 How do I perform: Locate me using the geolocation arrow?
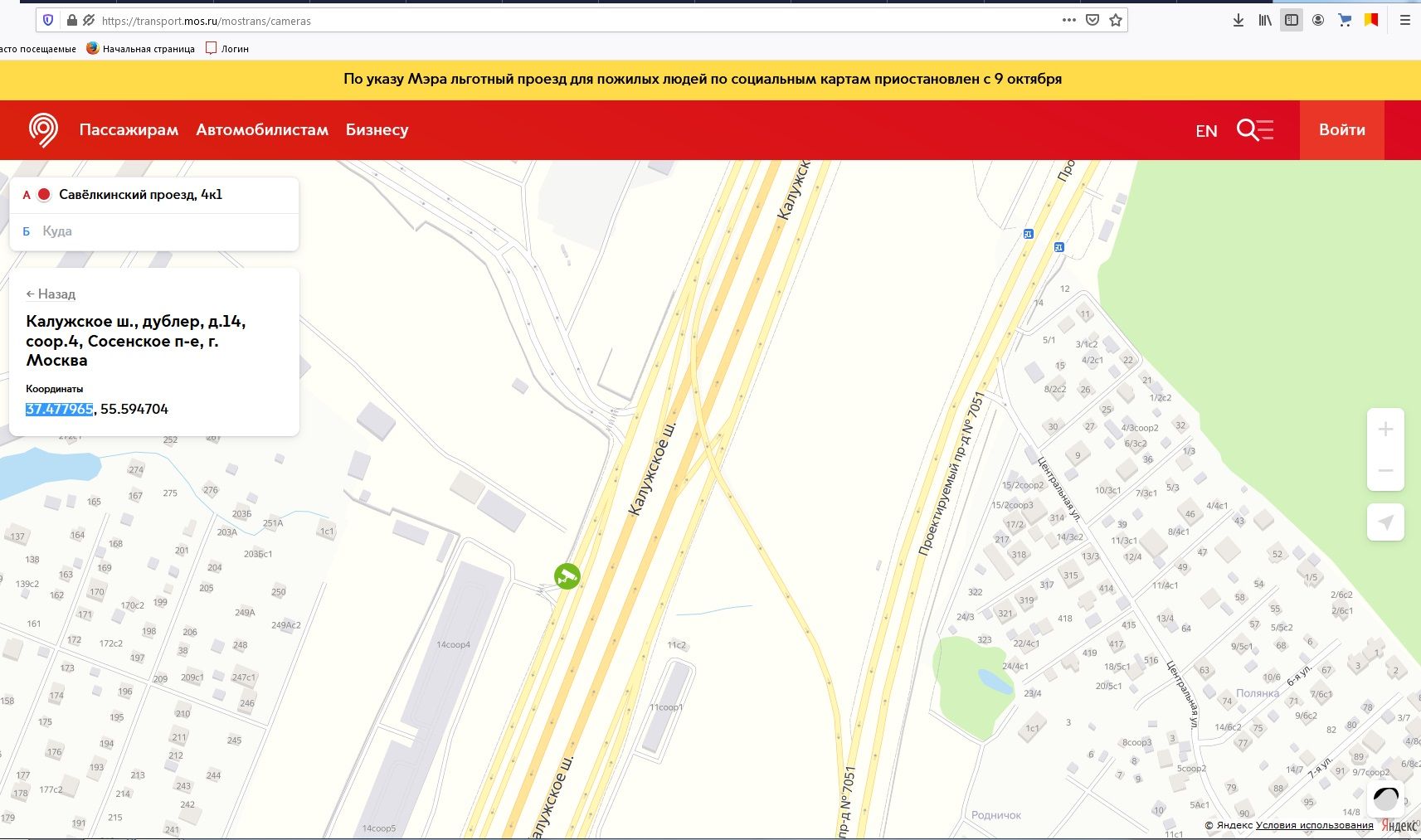tap(1385, 522)
